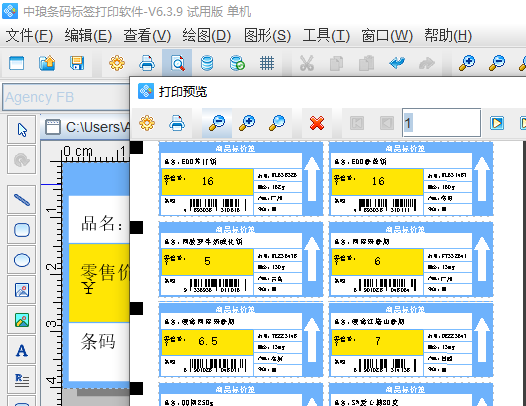Select the green landscape image tool
The height and width of the screenshot is (406, 526).
pos(22,320)
